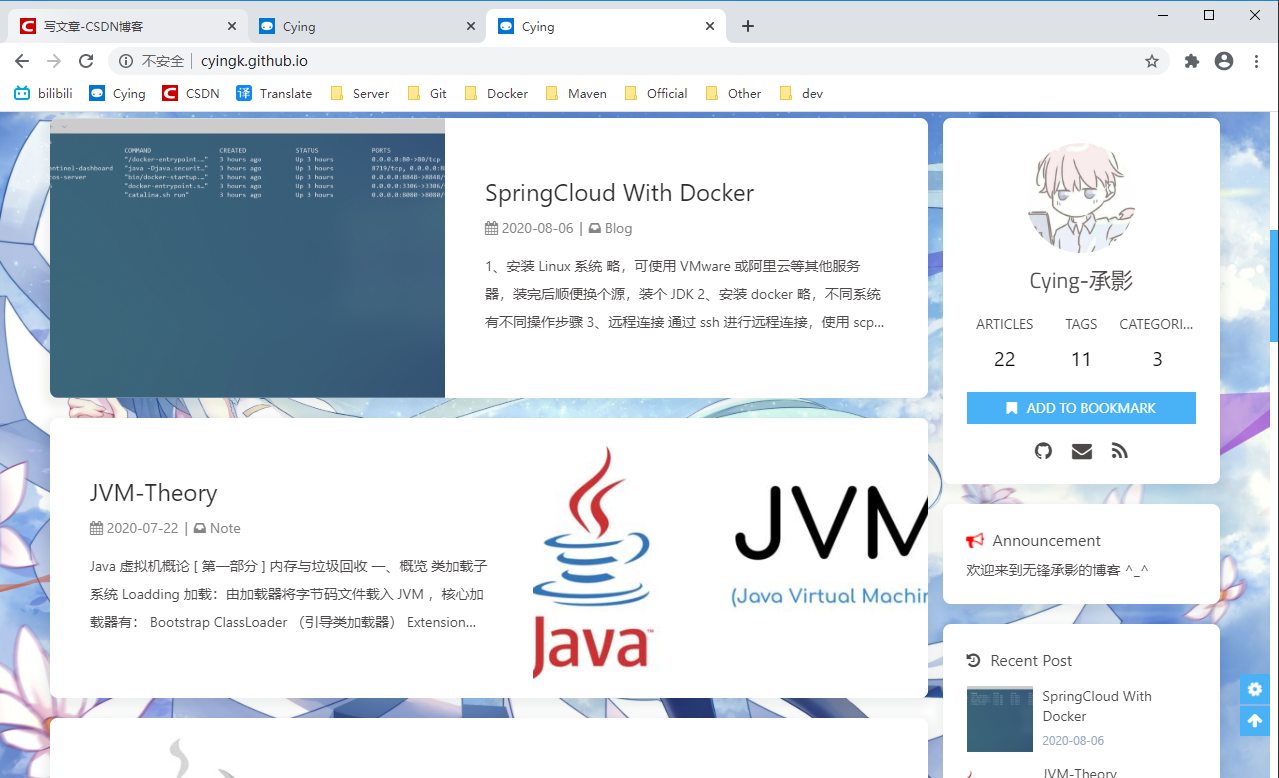Click the Cying-承影 author name
Screen dimensions: 1279x778
pos(1081,281)
